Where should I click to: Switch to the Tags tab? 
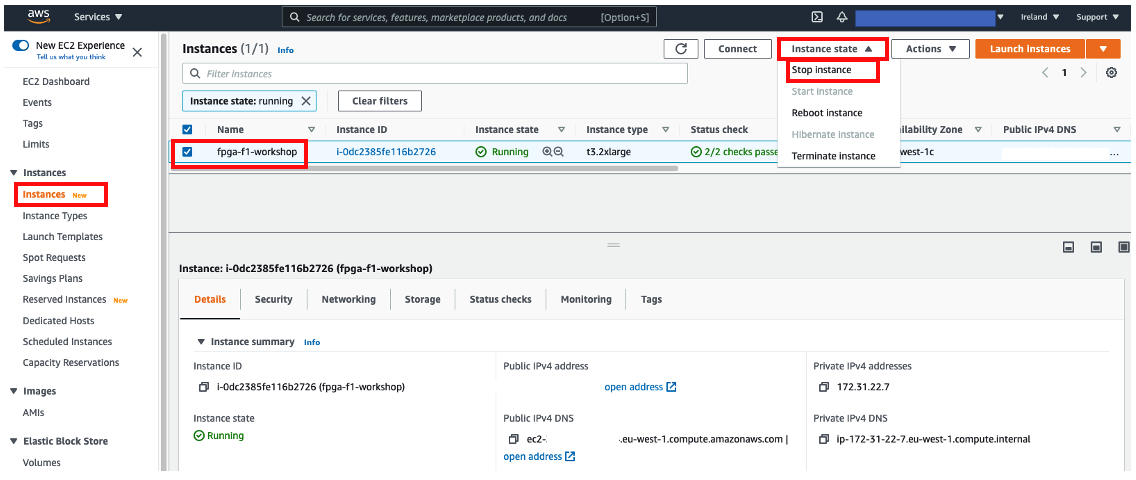click(651, 299)
